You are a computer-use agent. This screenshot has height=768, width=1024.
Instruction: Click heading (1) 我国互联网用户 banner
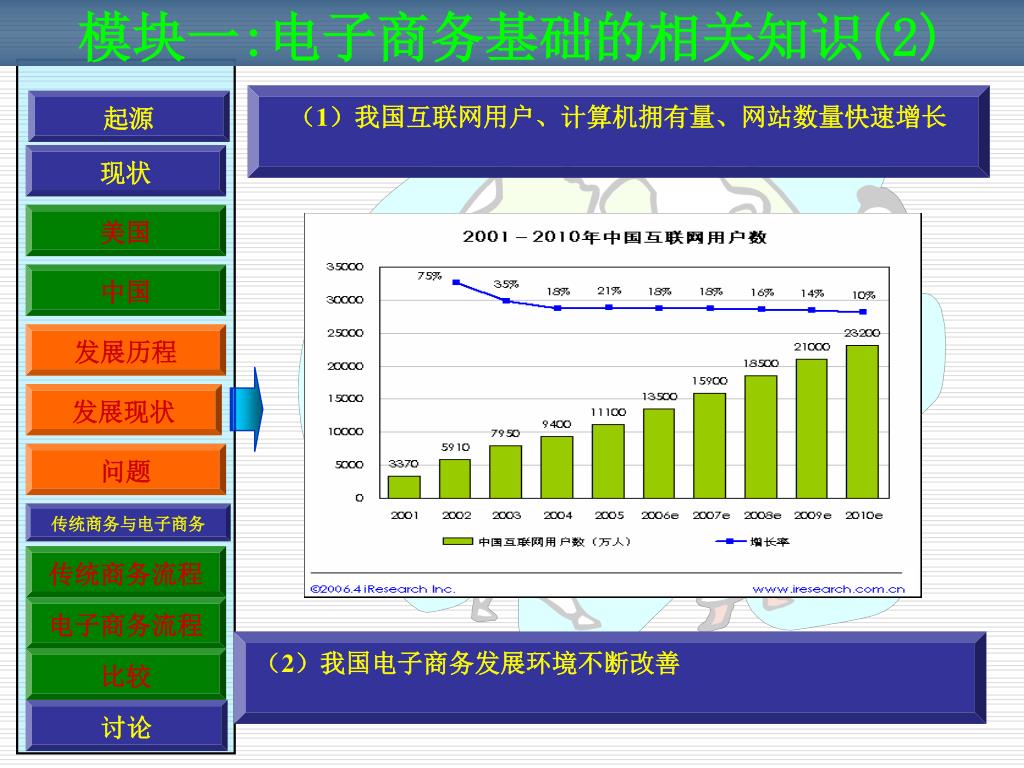point(618,131)
